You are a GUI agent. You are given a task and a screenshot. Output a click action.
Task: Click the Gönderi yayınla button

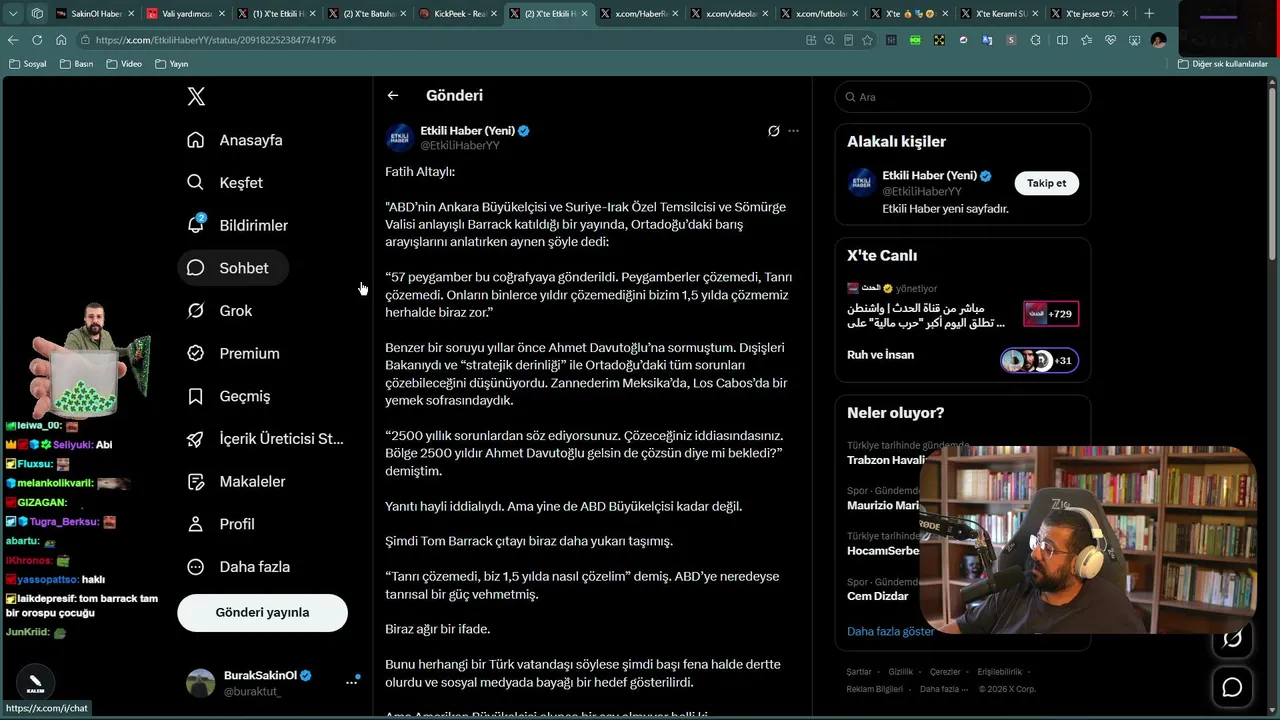point(262,613)
